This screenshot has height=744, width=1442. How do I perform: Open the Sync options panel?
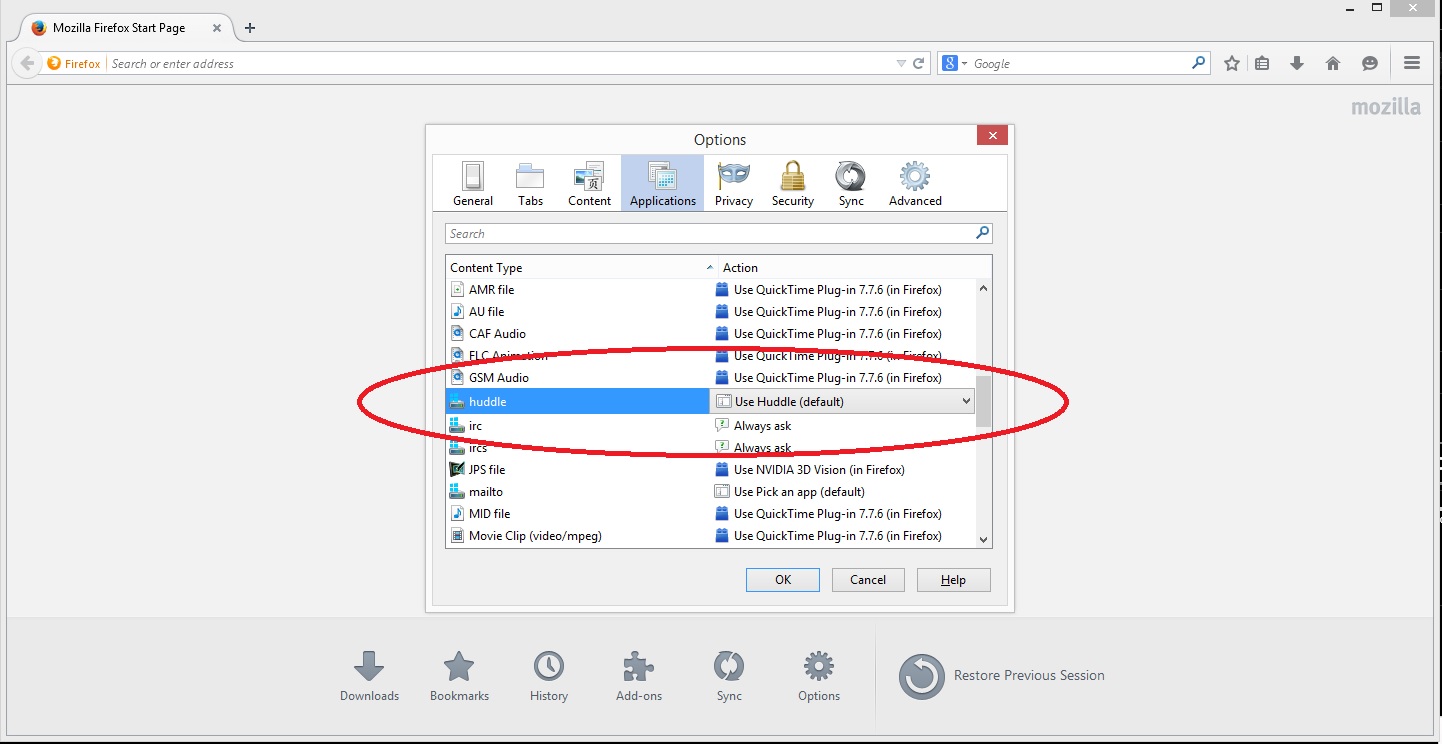tap(851, 183)
